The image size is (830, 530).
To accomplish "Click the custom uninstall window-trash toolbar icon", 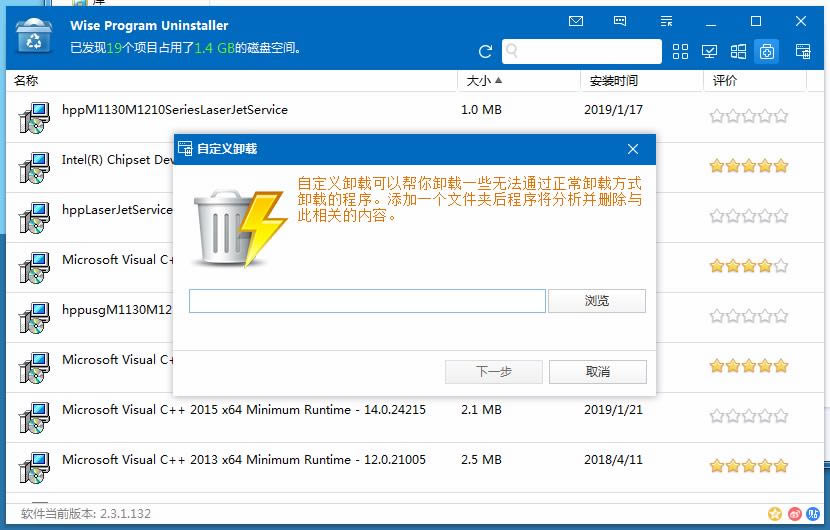I will [x=803, y=51].
